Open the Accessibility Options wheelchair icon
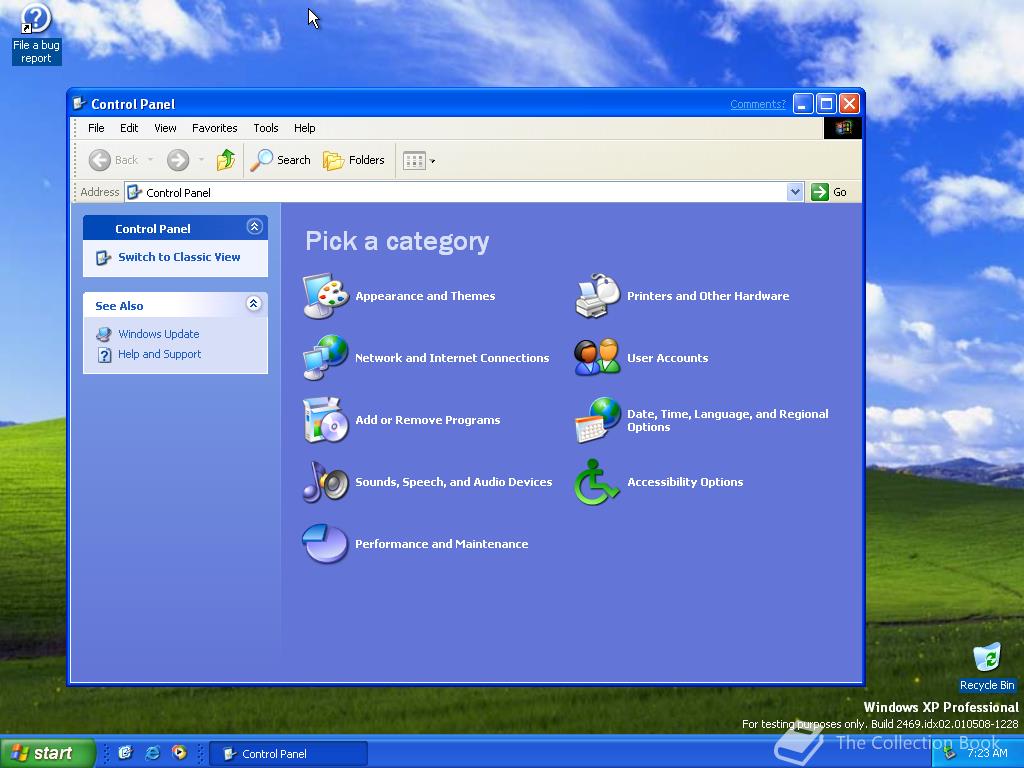The height and width of the screenshot is (768, 1024). pos(596,481)
